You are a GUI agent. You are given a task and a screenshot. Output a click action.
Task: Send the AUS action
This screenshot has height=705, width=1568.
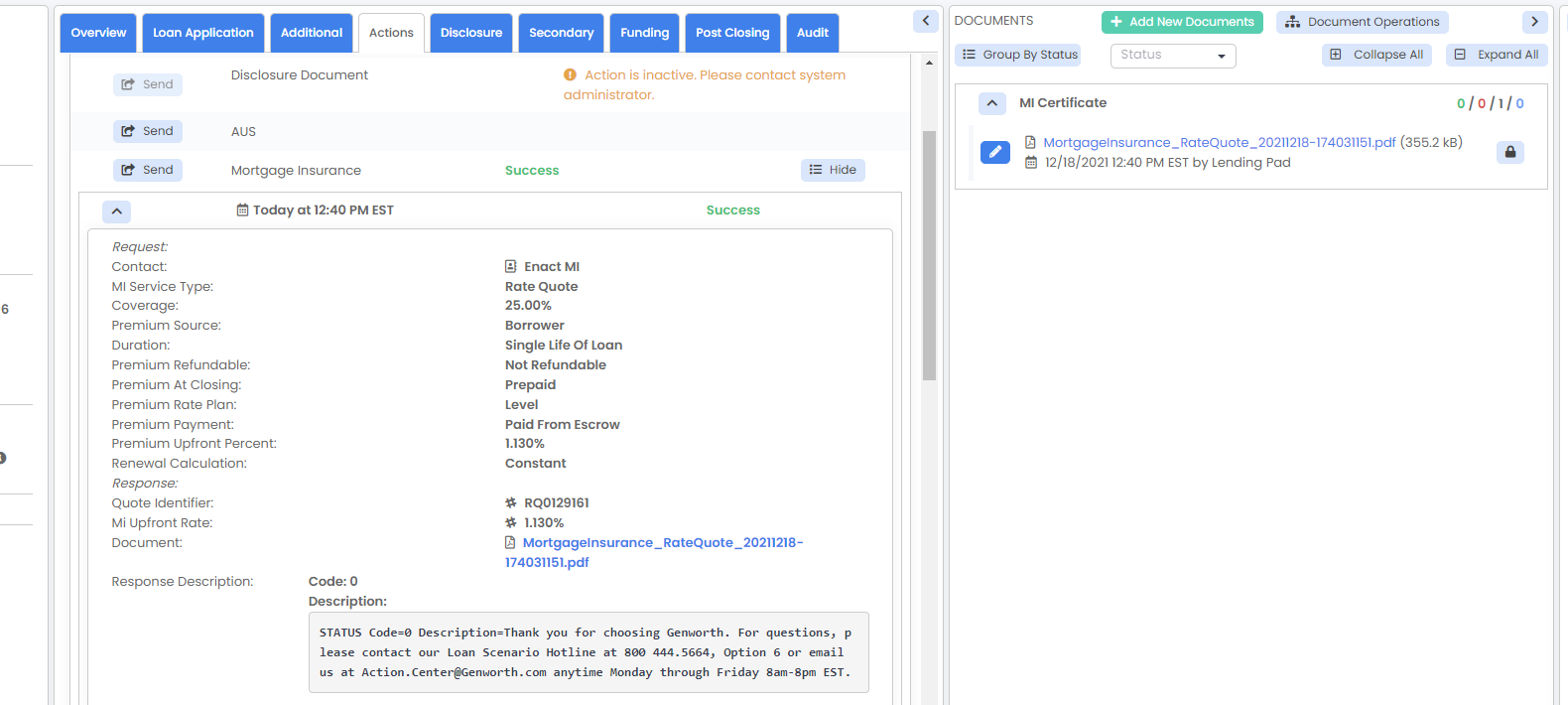[147, 131]
